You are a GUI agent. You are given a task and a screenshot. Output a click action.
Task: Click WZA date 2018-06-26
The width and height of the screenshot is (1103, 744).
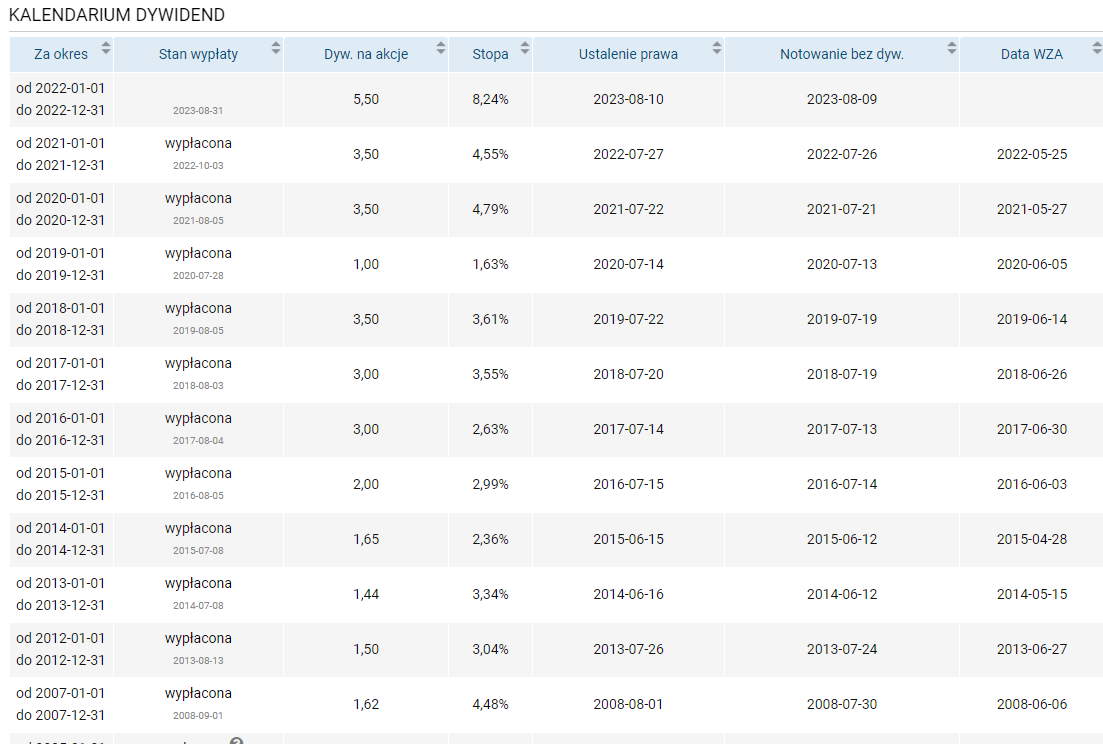[x=1032, y=374]
